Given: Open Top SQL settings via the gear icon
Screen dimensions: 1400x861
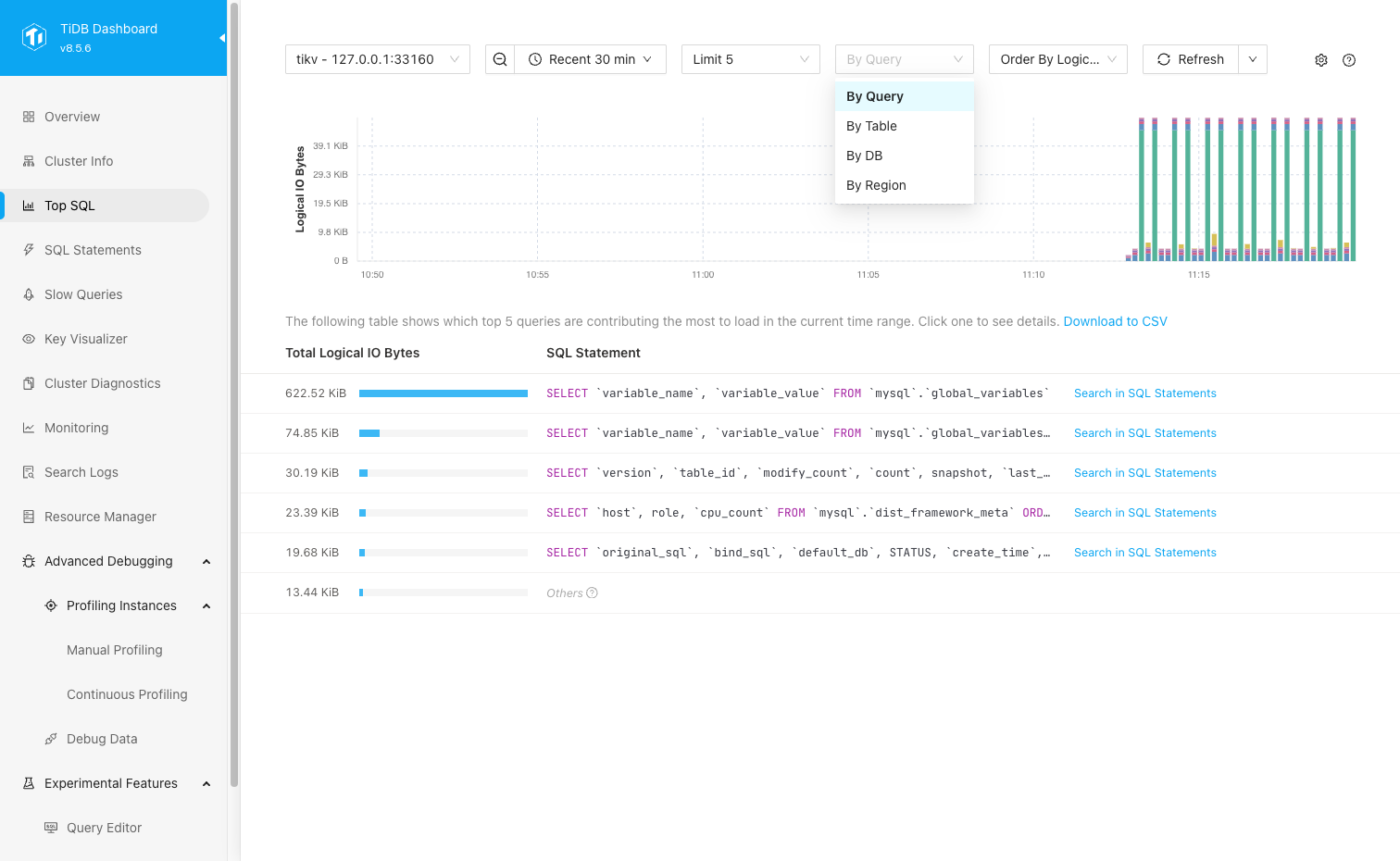Looking at the screenshot, I should (1321, 59).
